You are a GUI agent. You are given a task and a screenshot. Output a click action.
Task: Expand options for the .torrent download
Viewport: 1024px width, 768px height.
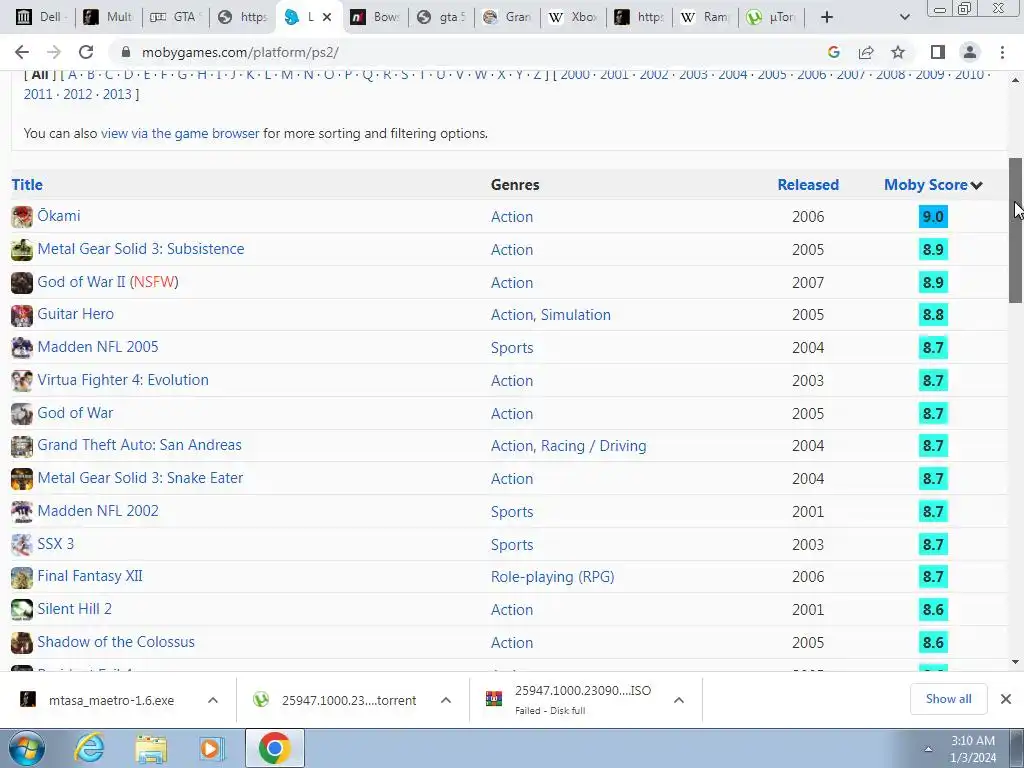(x=445, y=700)
